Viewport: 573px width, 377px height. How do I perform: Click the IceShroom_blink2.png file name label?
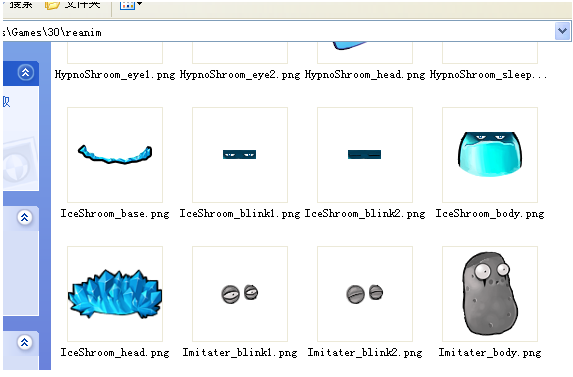365,214
